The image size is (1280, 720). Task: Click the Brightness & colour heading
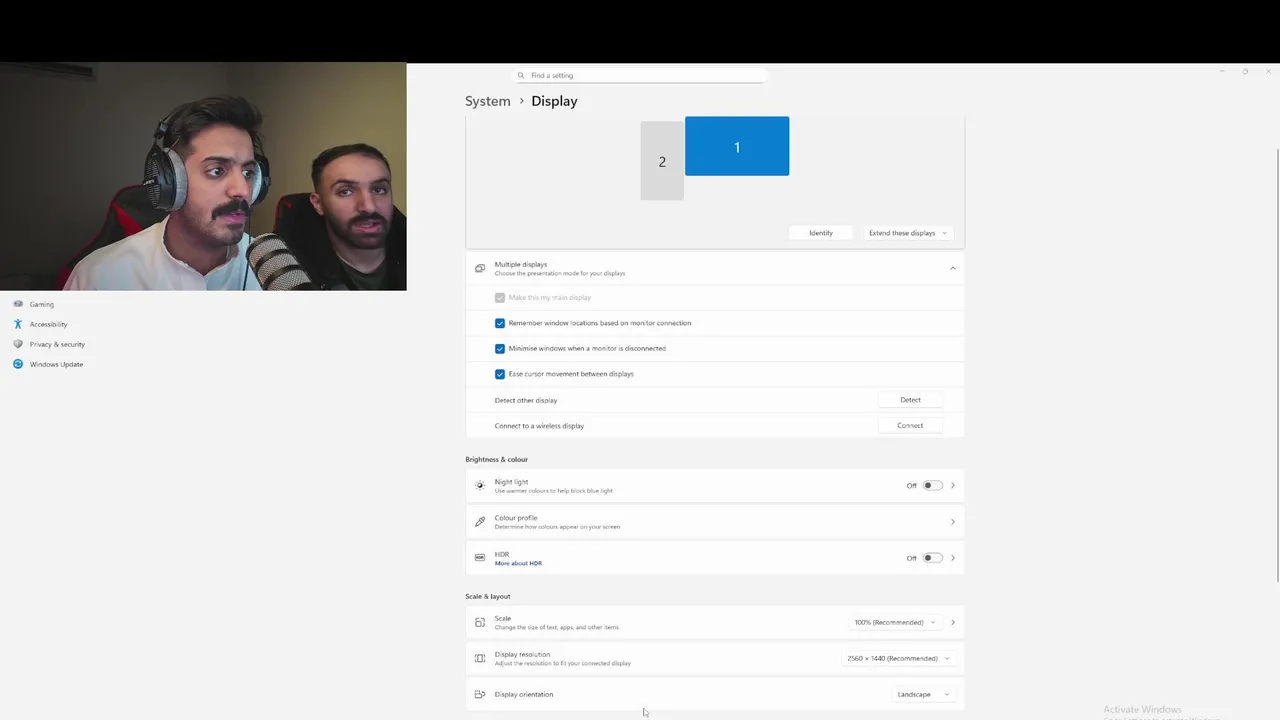[496, 459]
